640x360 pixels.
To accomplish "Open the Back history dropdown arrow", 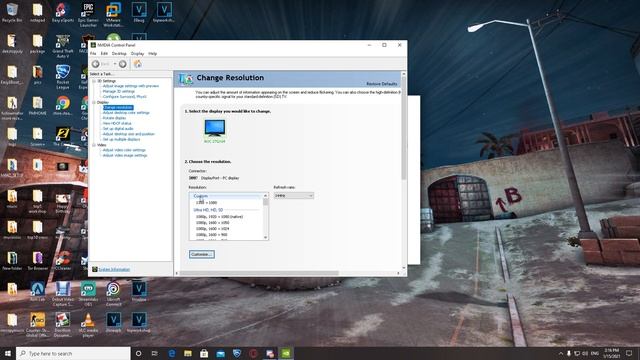I will 115,64.
